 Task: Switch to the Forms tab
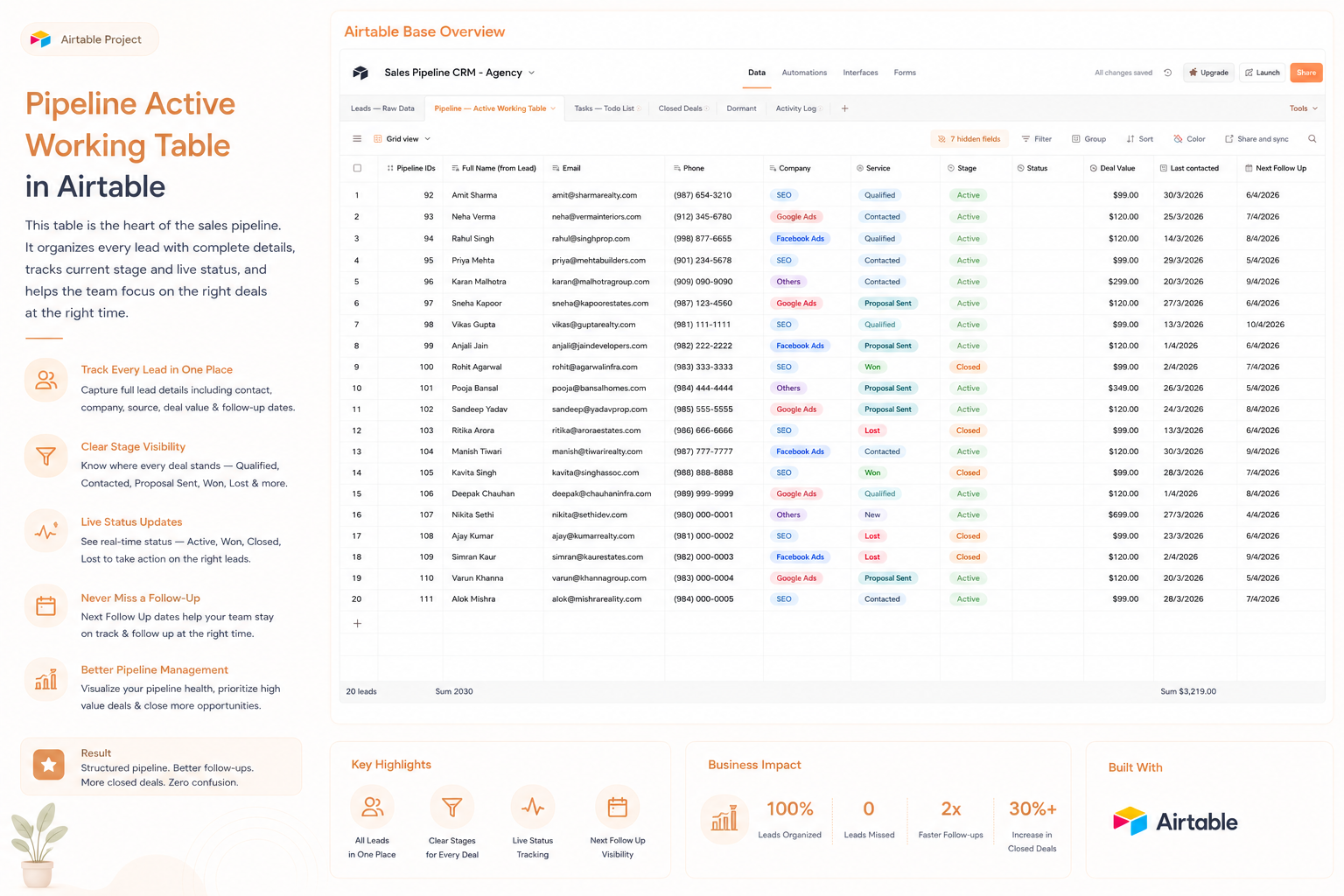tap(905, 73)
